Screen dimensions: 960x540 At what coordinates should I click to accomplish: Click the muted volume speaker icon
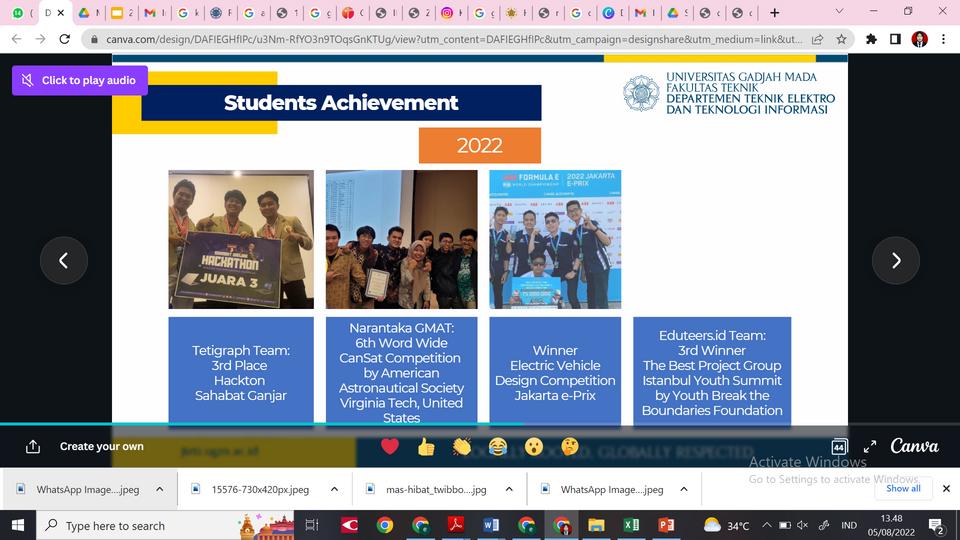pos(803,525)
